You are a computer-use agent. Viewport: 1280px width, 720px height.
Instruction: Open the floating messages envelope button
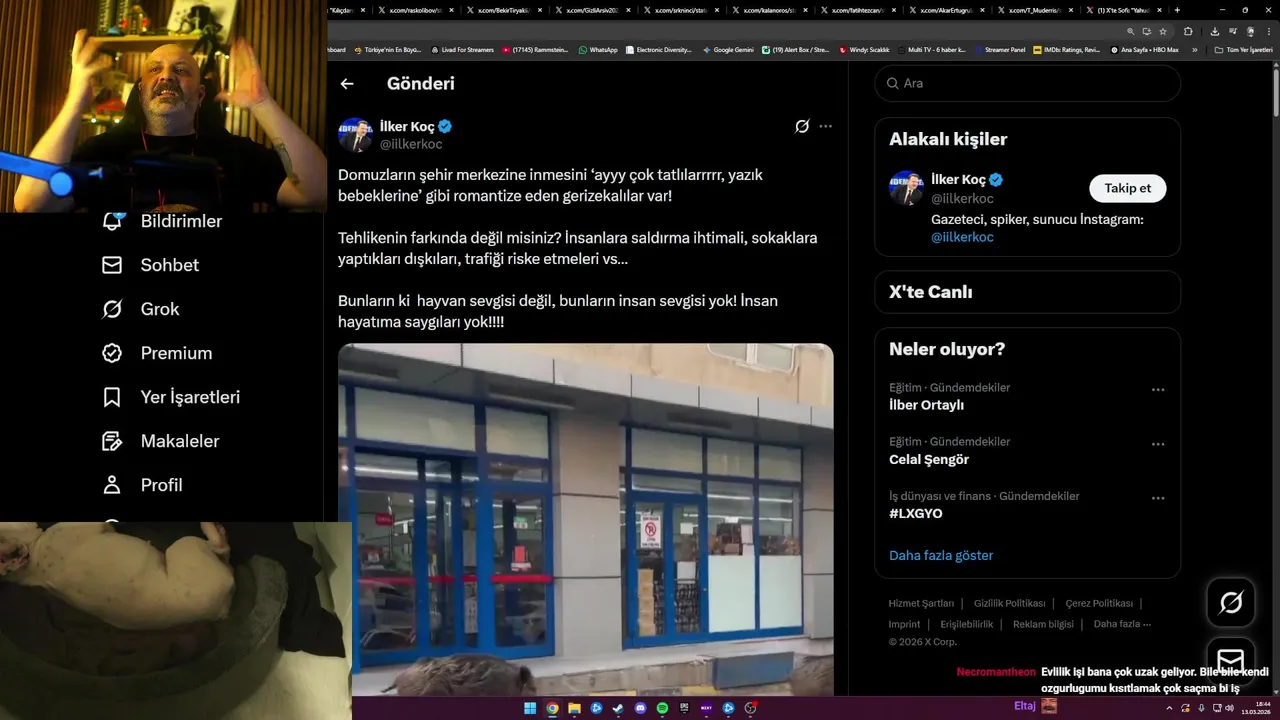coord(1231,661)
